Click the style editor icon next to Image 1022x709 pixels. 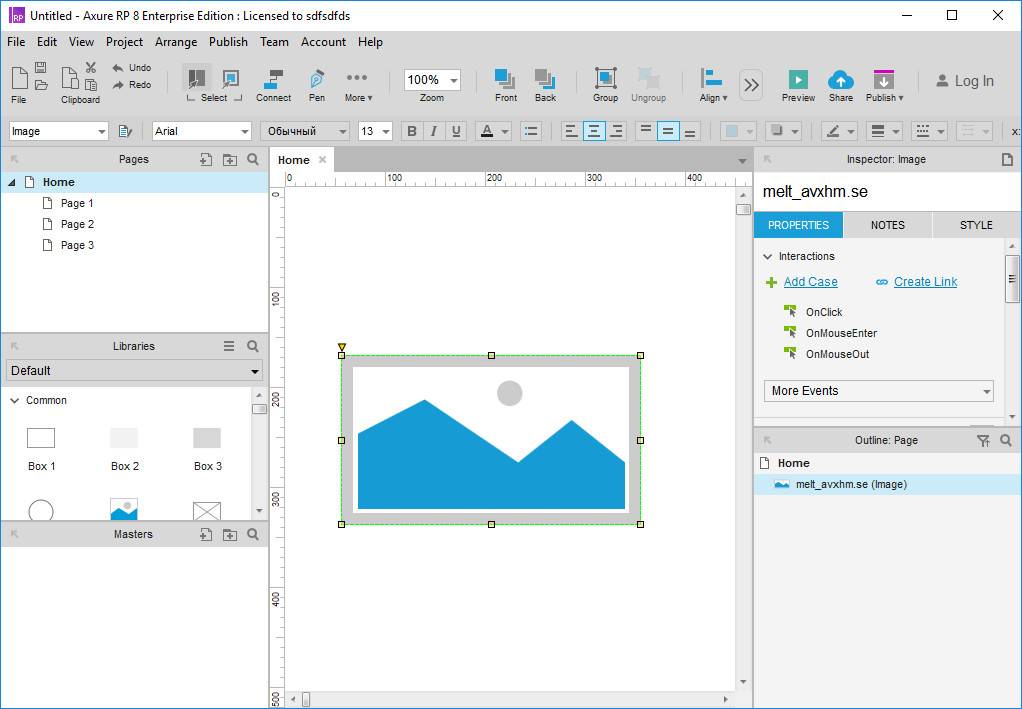125,131
